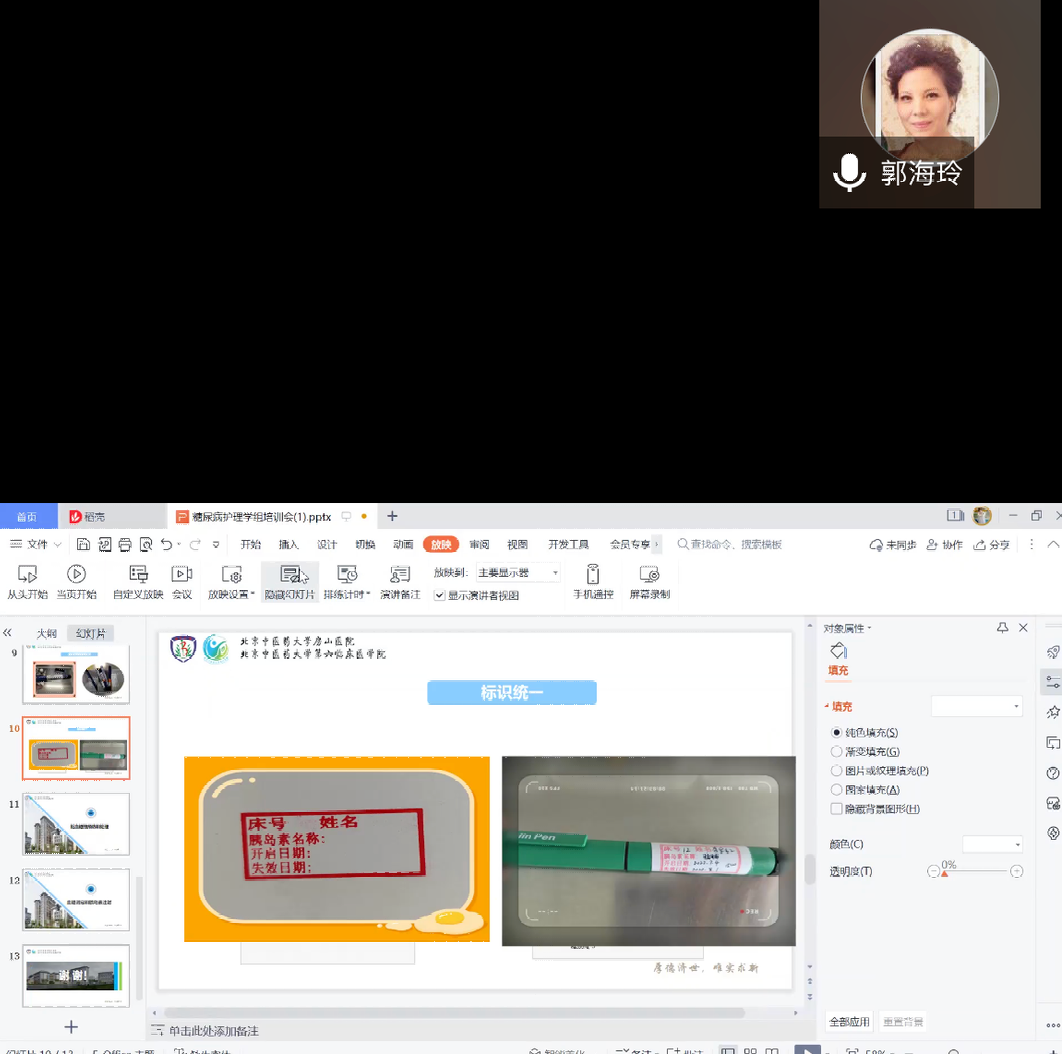Screen dimensions: 1062x1054
Task: Click the 全部应用 button
Action: 849,1022
